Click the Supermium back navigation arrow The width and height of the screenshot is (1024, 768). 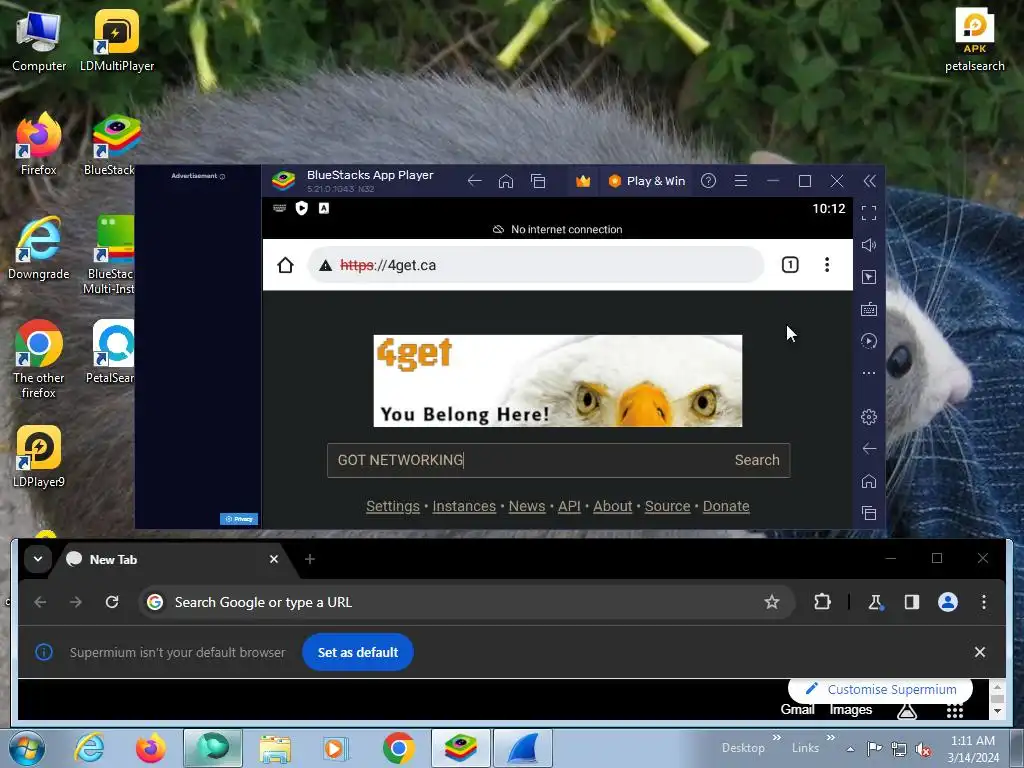[x=40, y=602]
